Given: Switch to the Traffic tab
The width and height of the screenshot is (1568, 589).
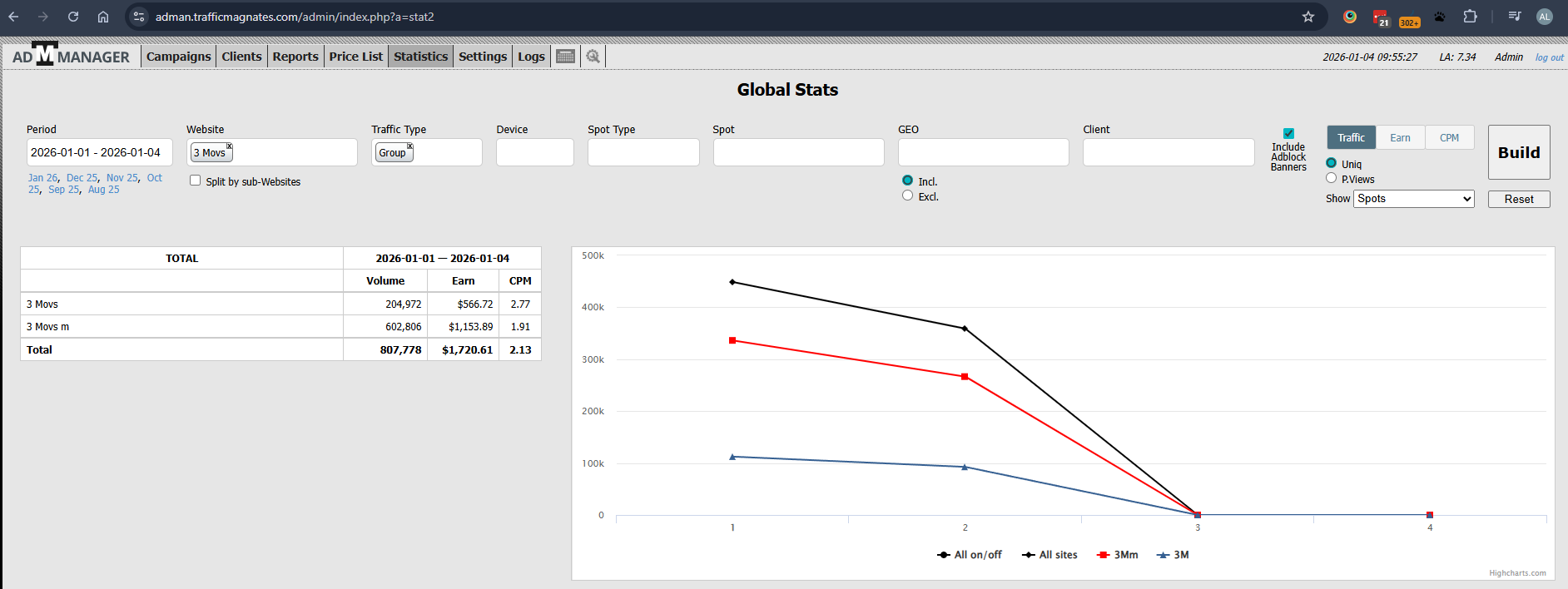Looking at the screenshot, I should click(x=1351, y=137).
